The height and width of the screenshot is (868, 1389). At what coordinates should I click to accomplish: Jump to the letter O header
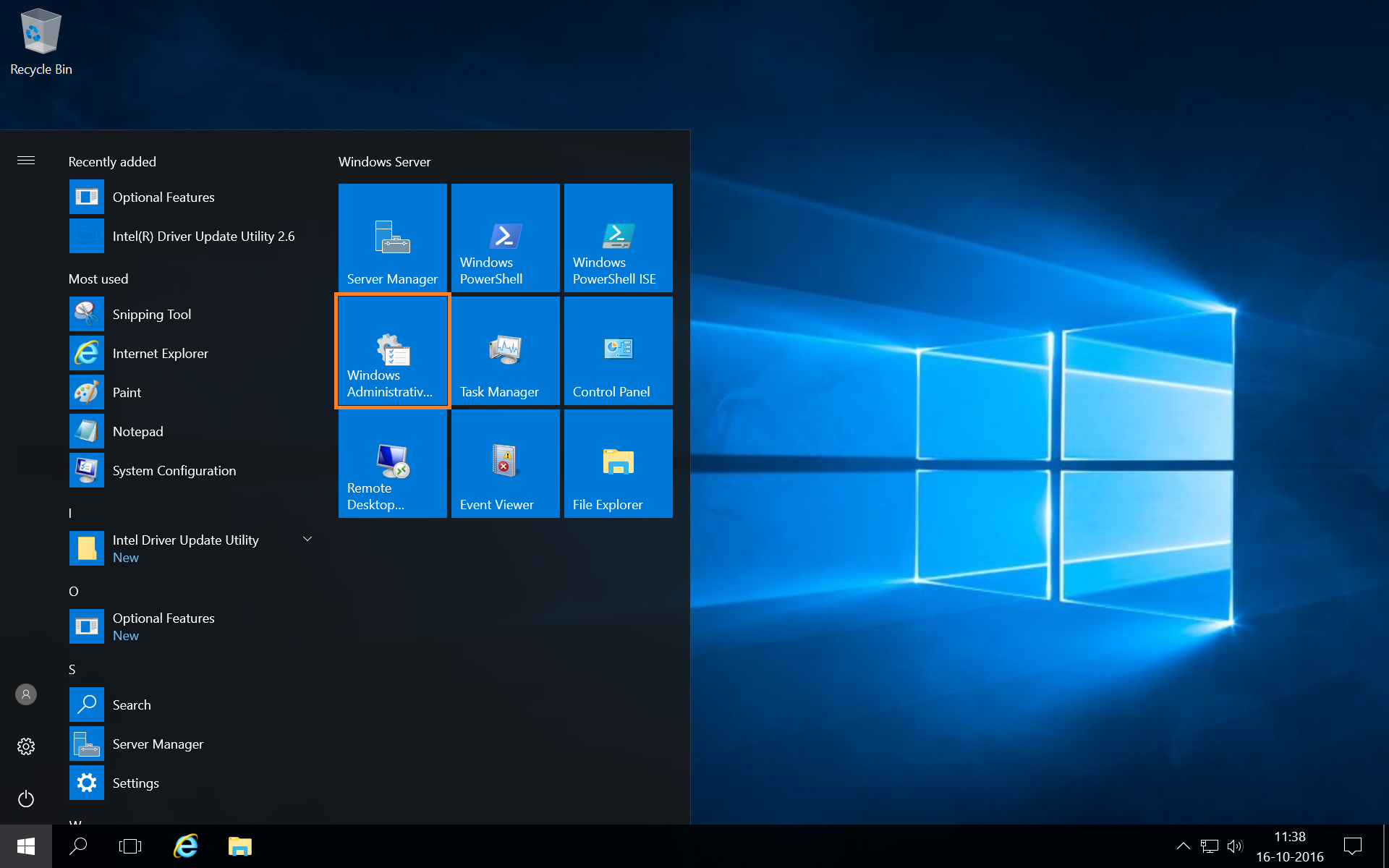(73, 592)
